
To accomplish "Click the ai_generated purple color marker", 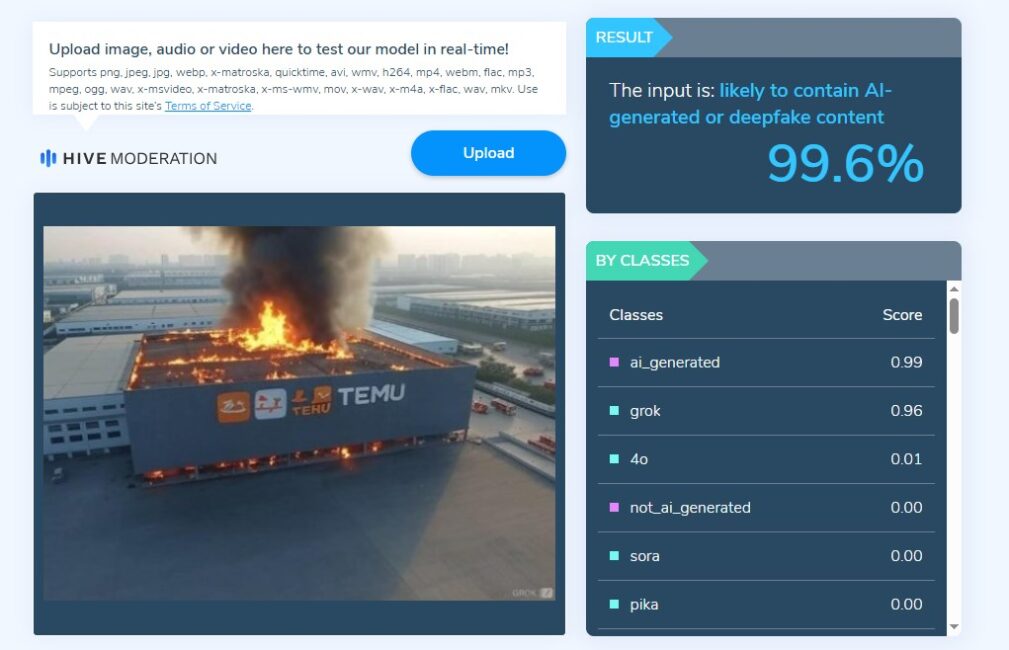I will coord(615,362).
